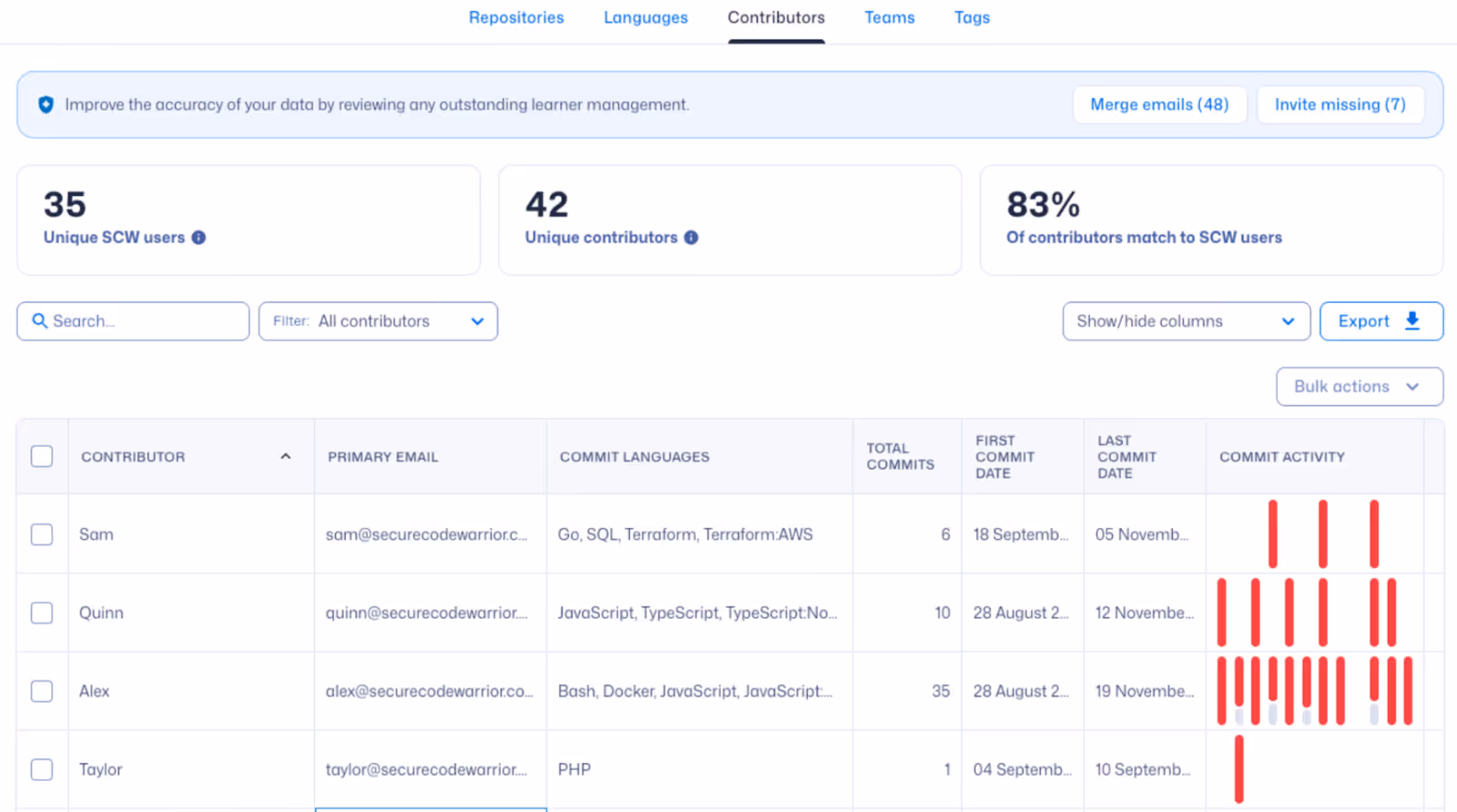Tick the checkbox next to Quinn

42,613
